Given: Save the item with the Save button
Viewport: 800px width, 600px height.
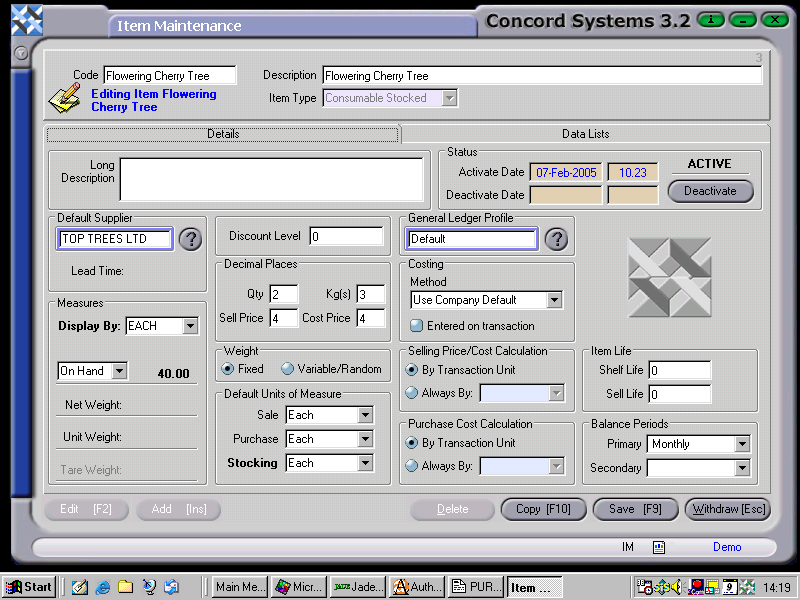Looking at the screenshot, I should [x=636, y=509].
